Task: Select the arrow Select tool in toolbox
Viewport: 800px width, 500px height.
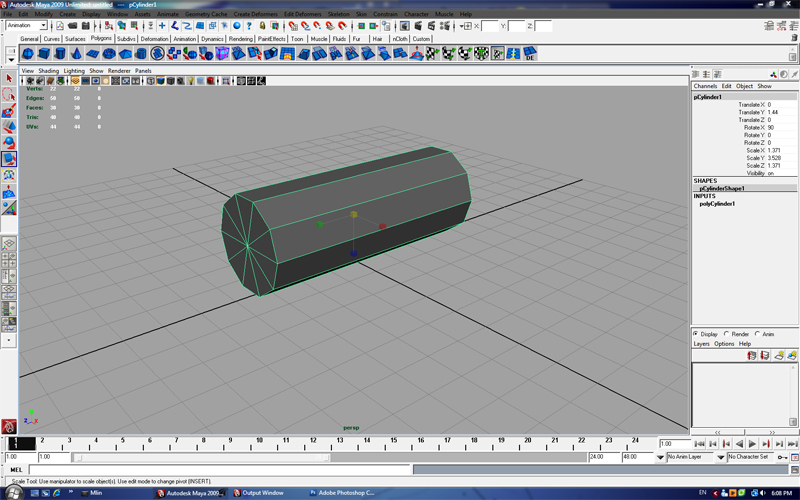Action: pos(9,78)
